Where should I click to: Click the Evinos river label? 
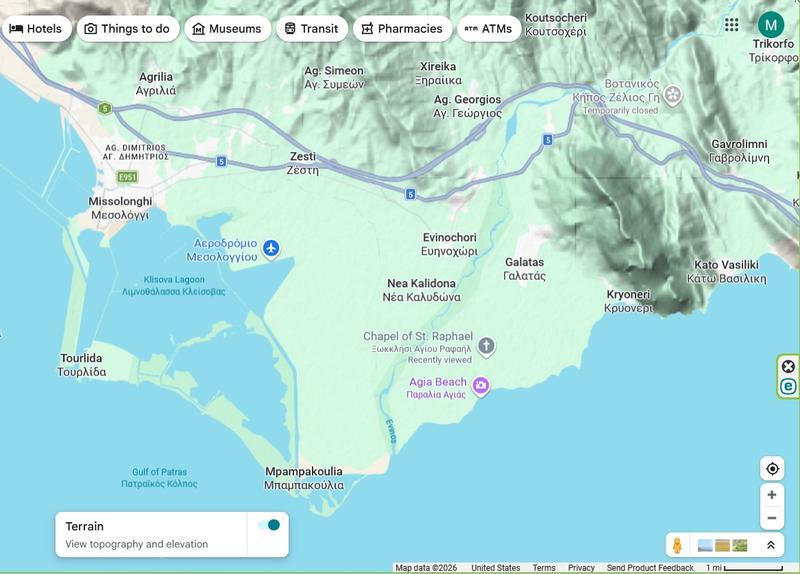coord(391,432)
